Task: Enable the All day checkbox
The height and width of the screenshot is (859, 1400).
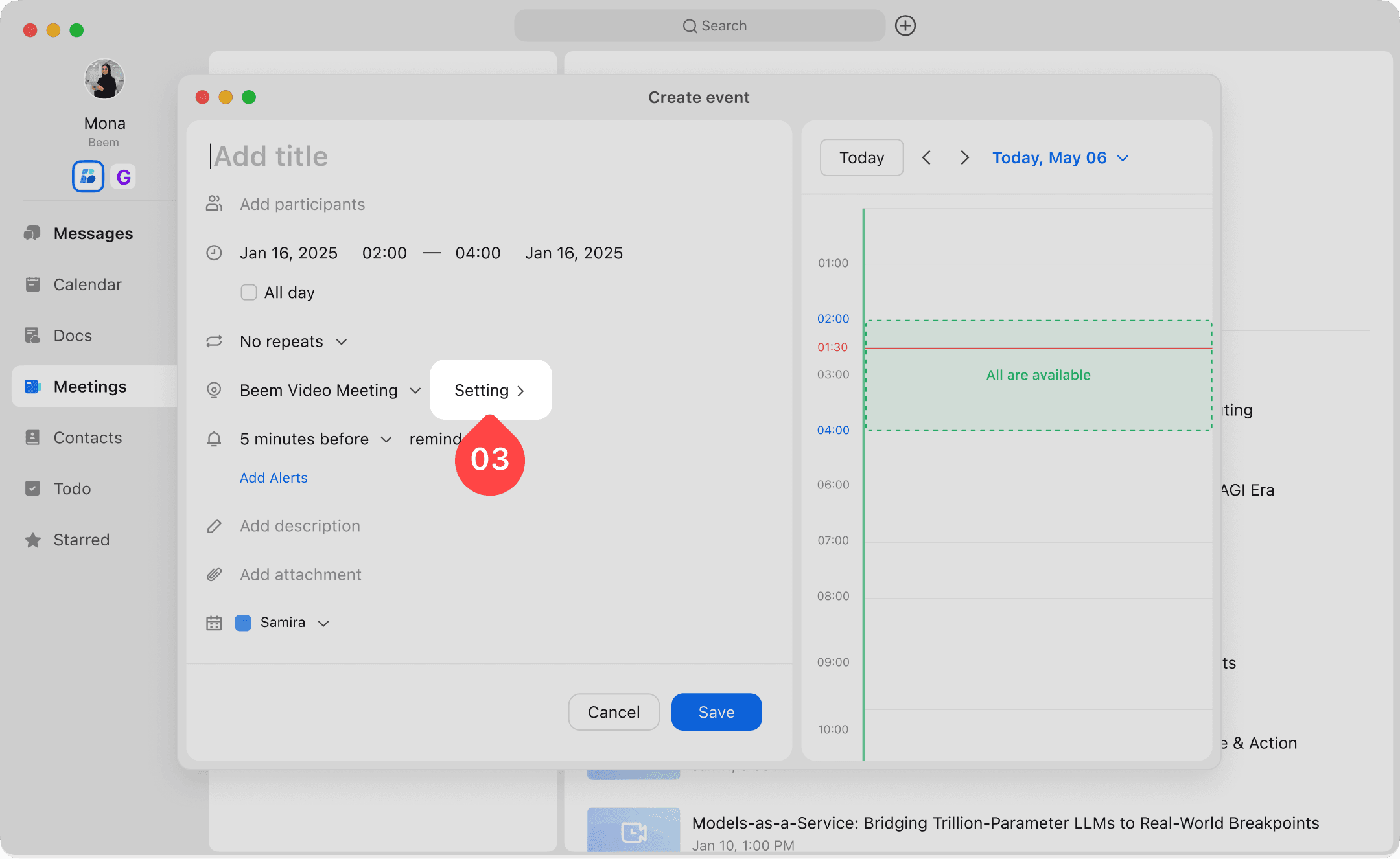Action: coord(249,292)
